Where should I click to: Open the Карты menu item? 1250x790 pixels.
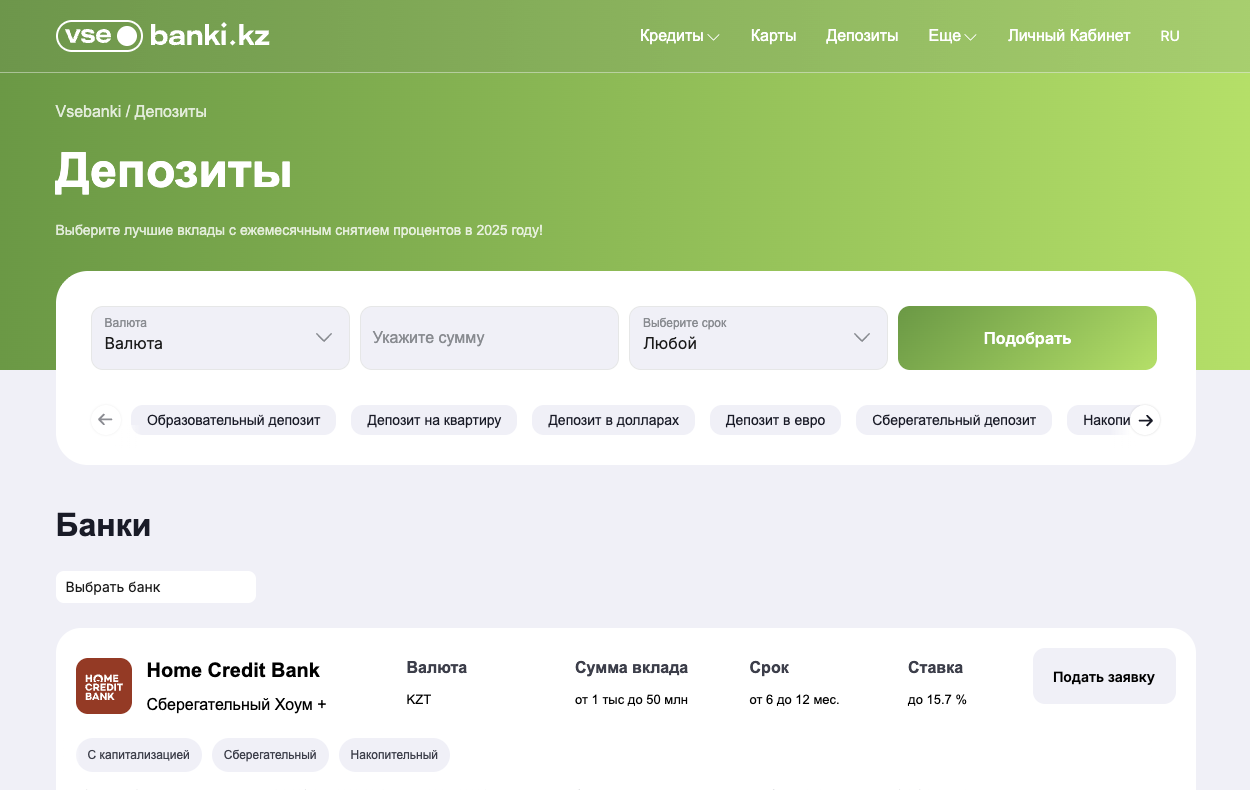click(x=773, y=36)
